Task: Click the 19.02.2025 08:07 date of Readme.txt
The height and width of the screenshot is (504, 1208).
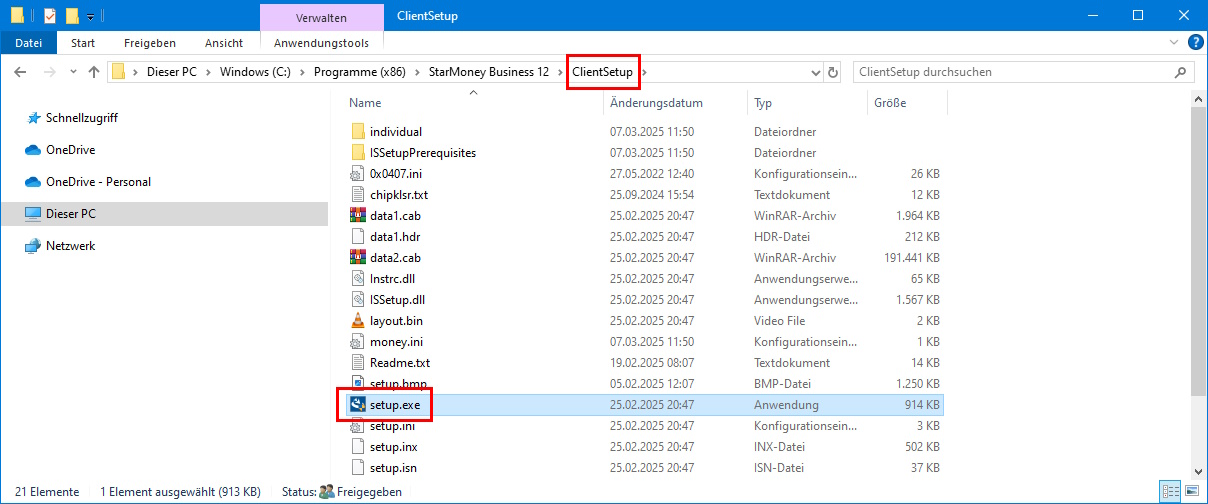Action: 652,363
